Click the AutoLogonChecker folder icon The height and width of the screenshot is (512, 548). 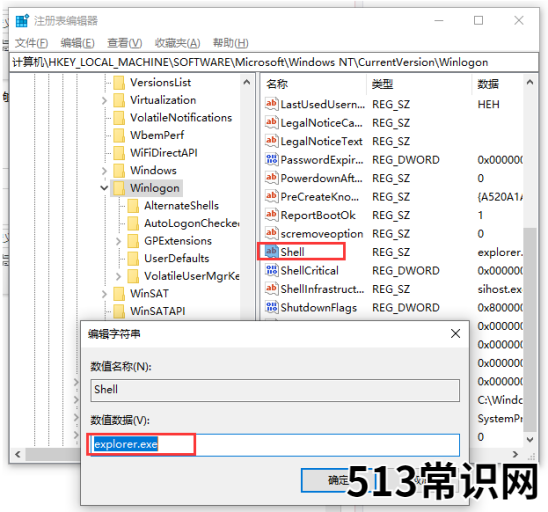pyautogui.click(x=133, y=223)
